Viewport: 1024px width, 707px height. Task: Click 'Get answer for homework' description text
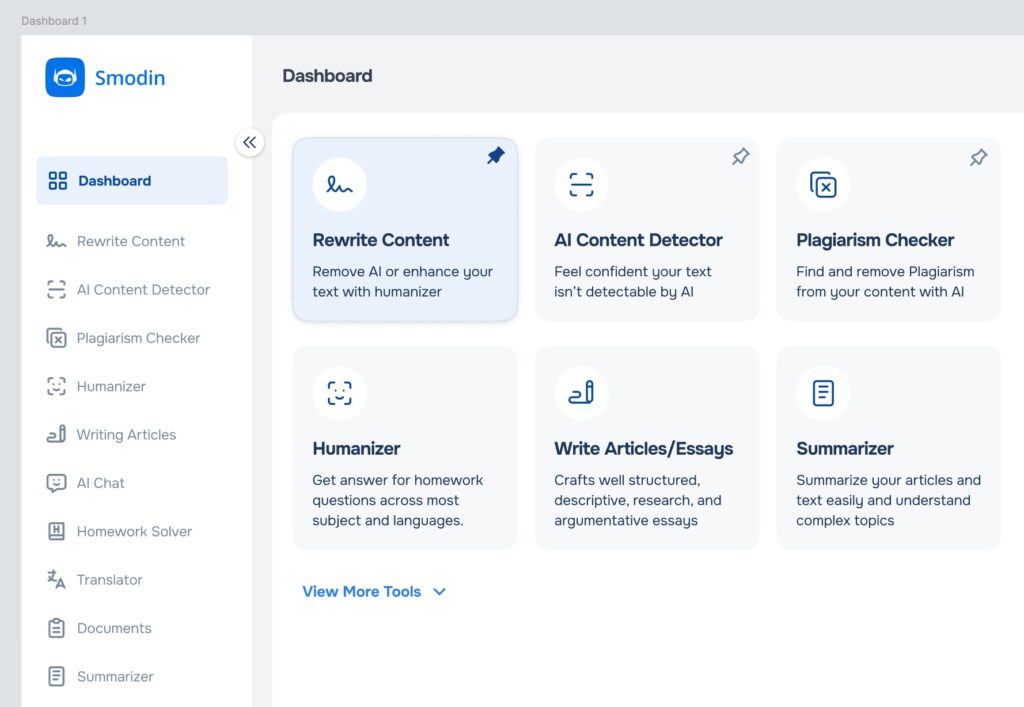(398, 480)
